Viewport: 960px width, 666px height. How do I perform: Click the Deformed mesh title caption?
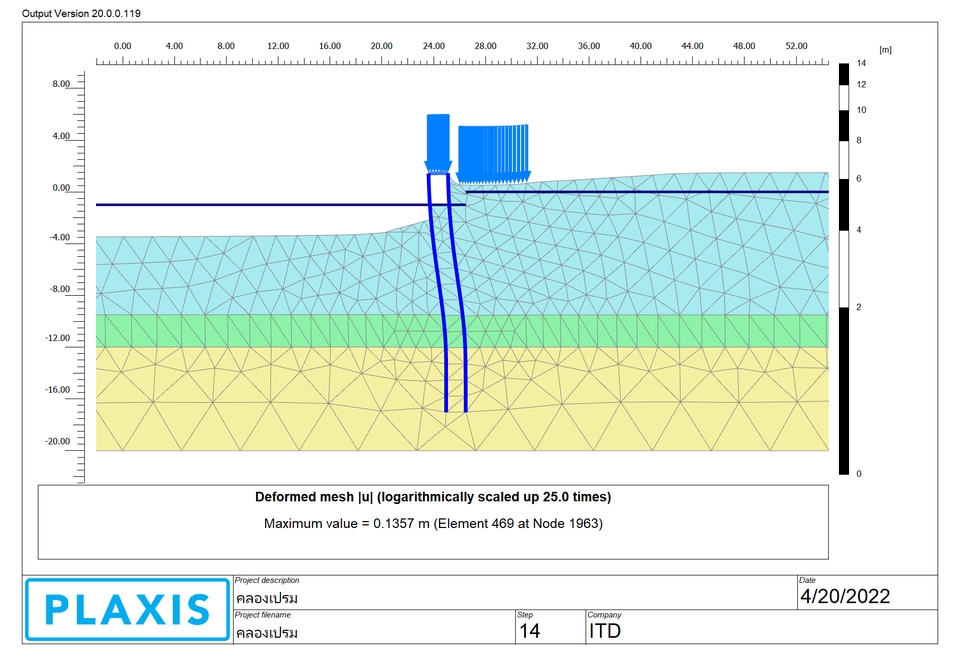tap(432, 495)
